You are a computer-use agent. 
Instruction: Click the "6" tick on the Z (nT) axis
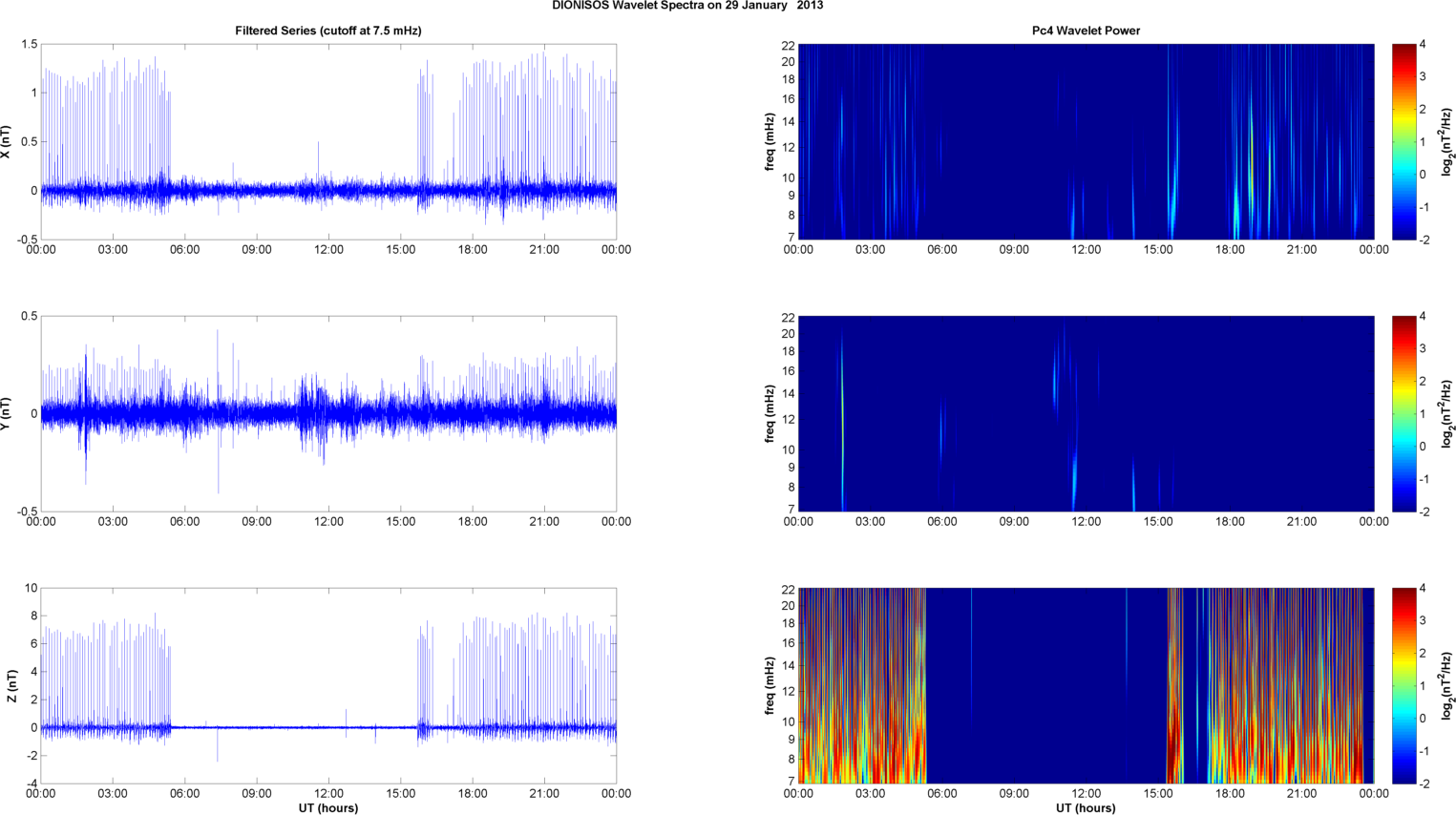34,644
